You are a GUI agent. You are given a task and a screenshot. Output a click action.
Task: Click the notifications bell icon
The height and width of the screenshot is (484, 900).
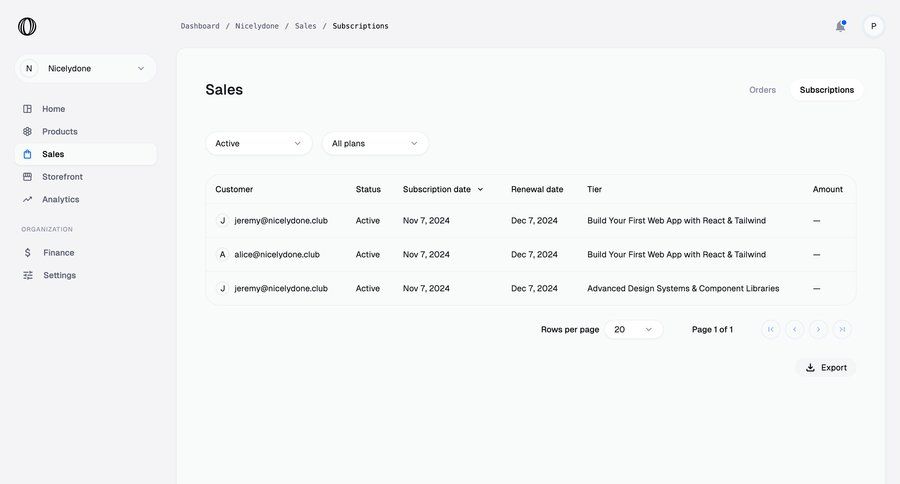click(840, 26)
